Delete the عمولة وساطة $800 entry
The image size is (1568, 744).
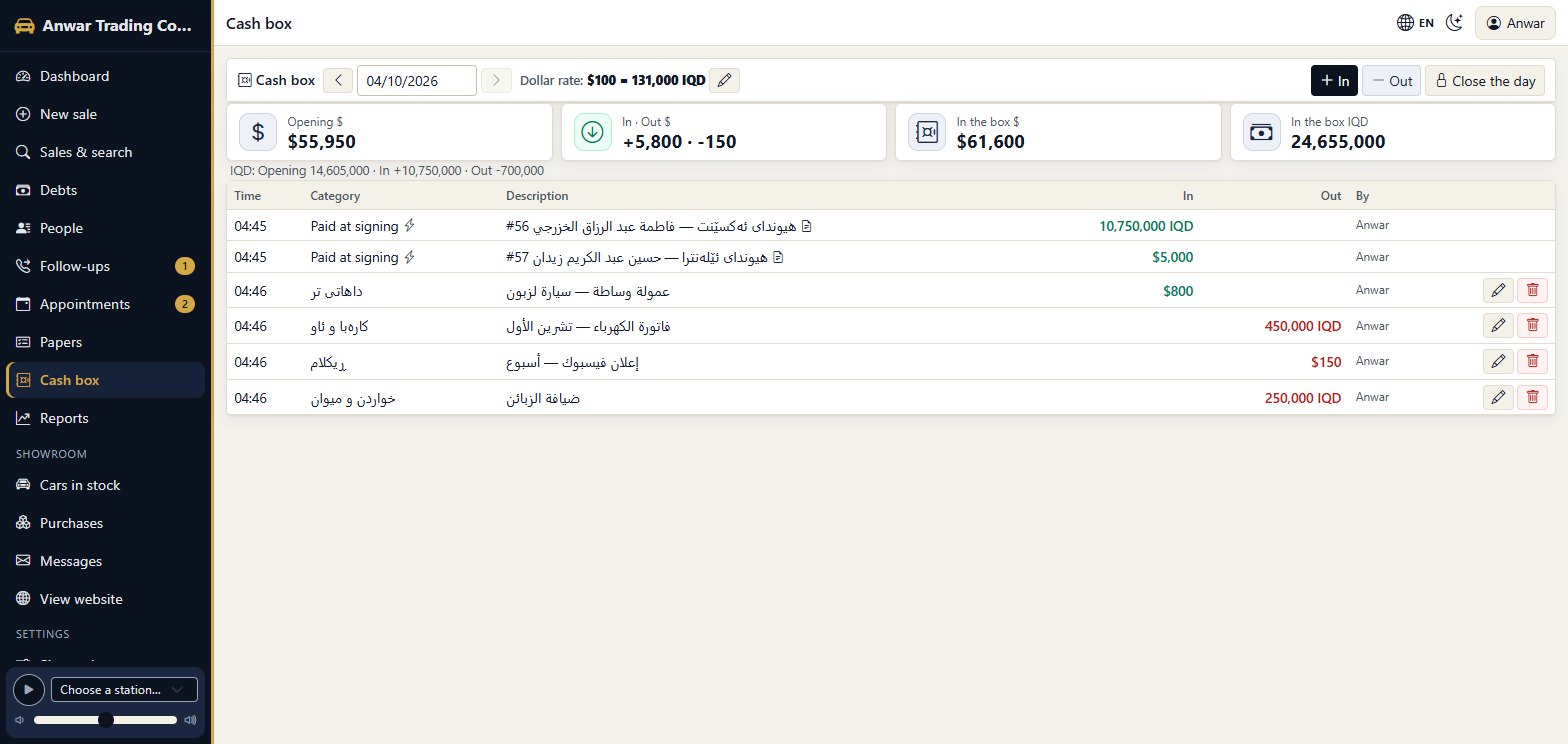1532,291
